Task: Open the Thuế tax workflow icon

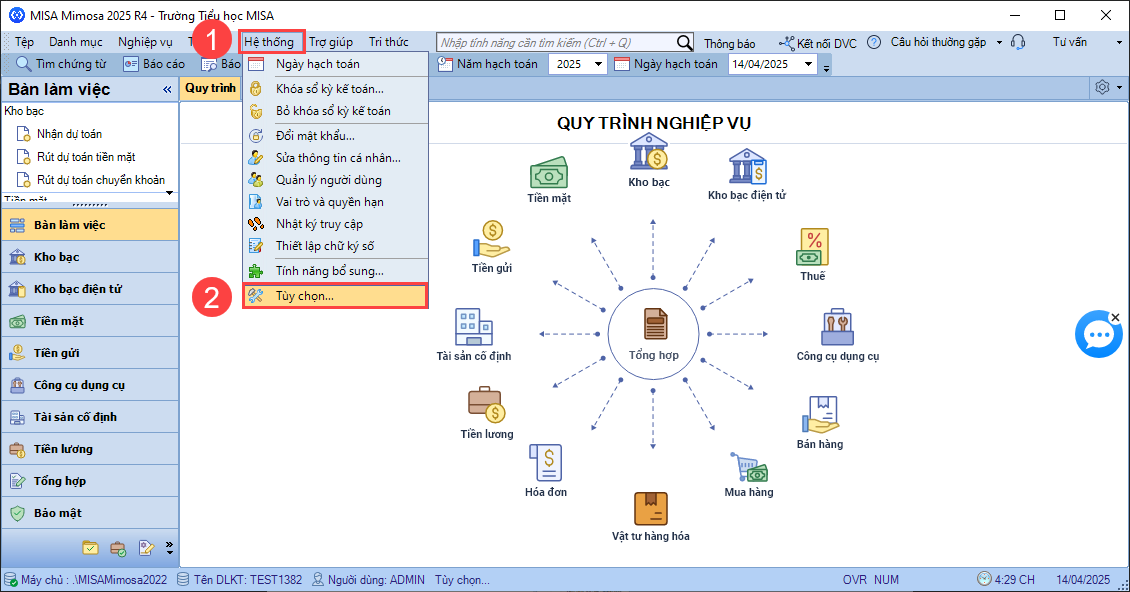Action: coord(813,247)
